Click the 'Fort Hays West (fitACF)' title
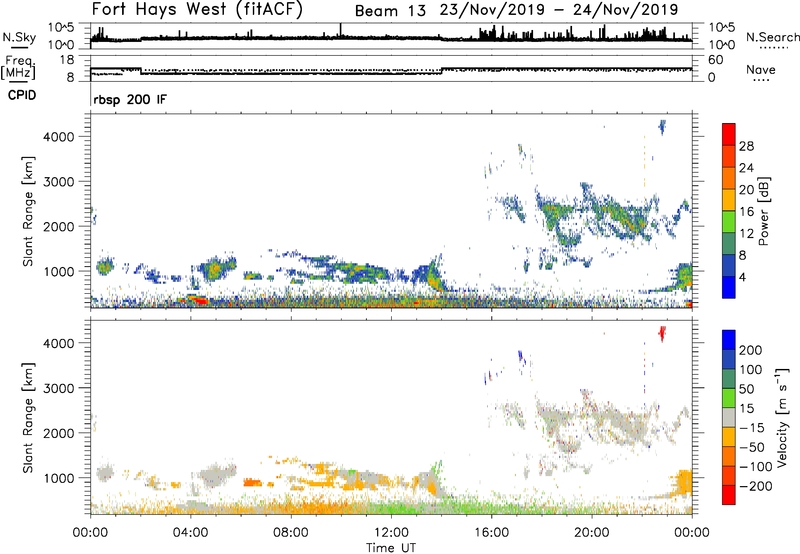Viewport: 800px width, 554px height. click(x=197, y=9)
